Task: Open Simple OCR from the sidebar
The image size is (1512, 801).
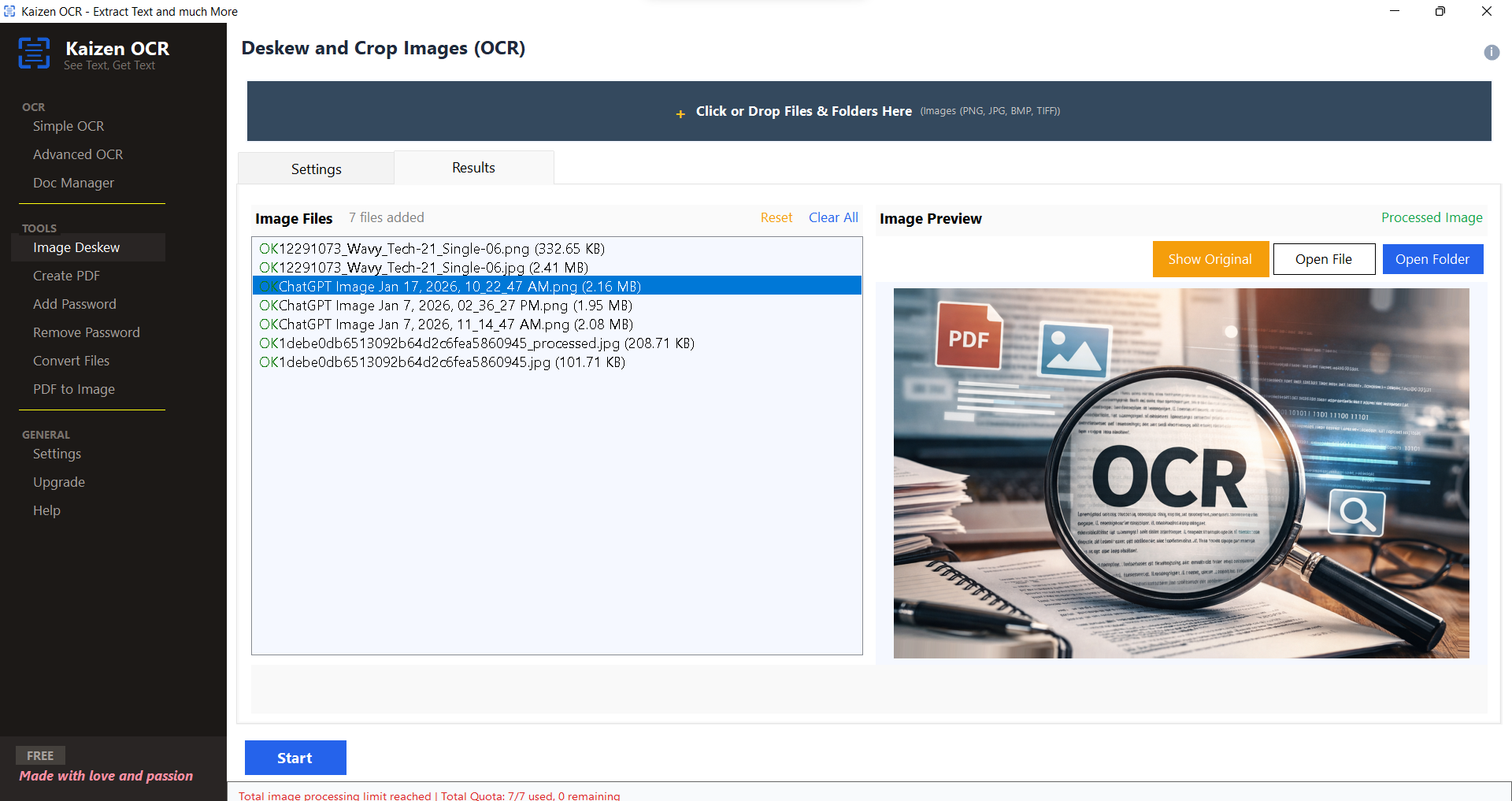Action: tap(68, 126)
